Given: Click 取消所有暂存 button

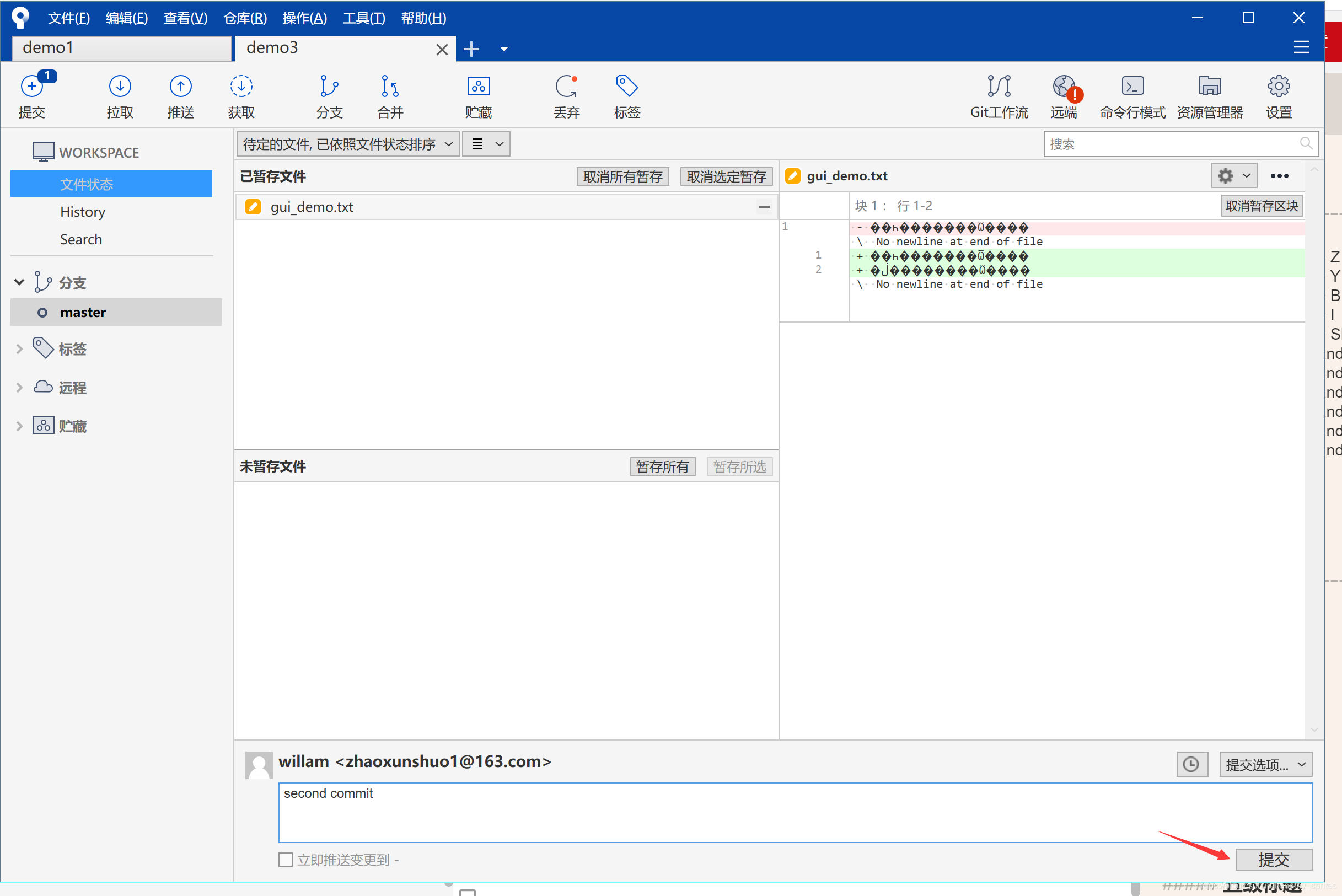Looking at the screenshot, I should coord(622,176).
